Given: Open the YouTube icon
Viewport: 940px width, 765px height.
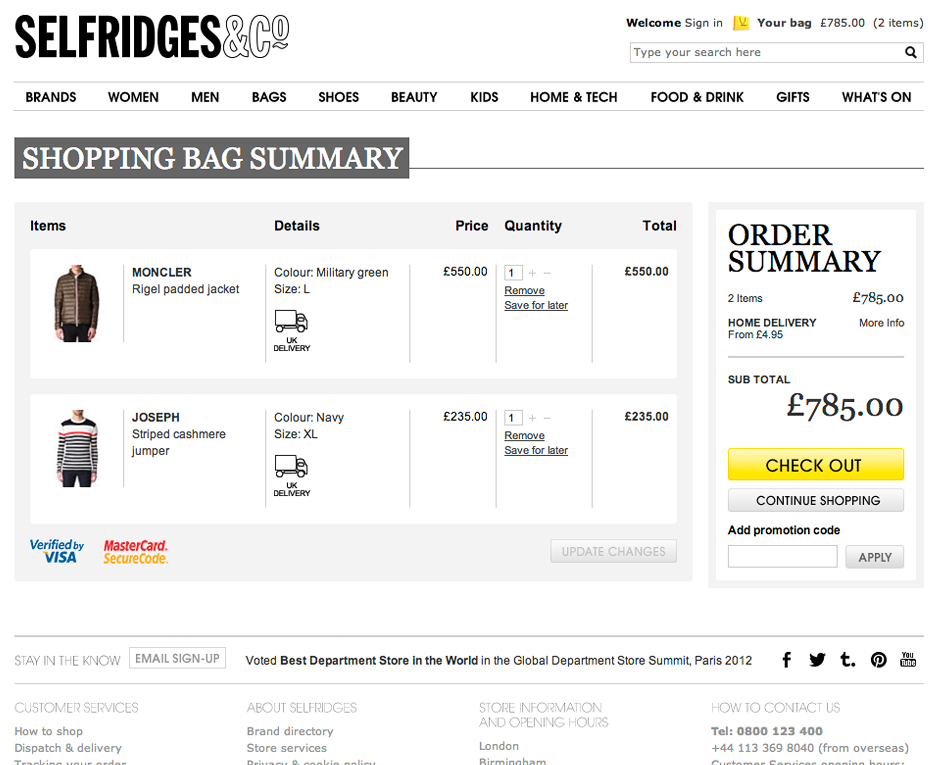Looking at the screenshot, I should (908, 659).
